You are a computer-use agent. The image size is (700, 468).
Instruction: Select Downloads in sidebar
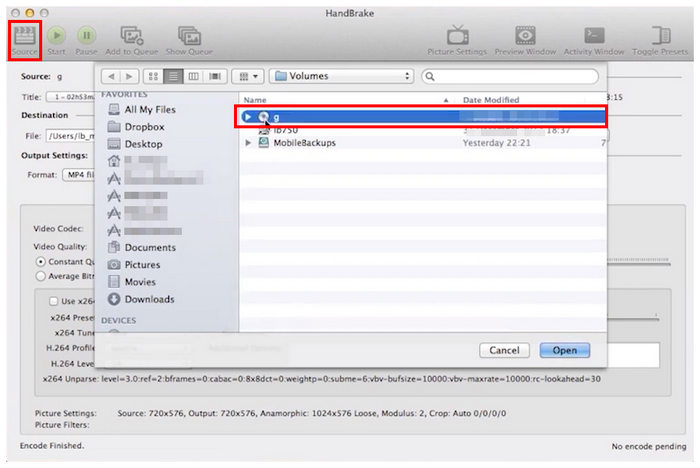142,299
